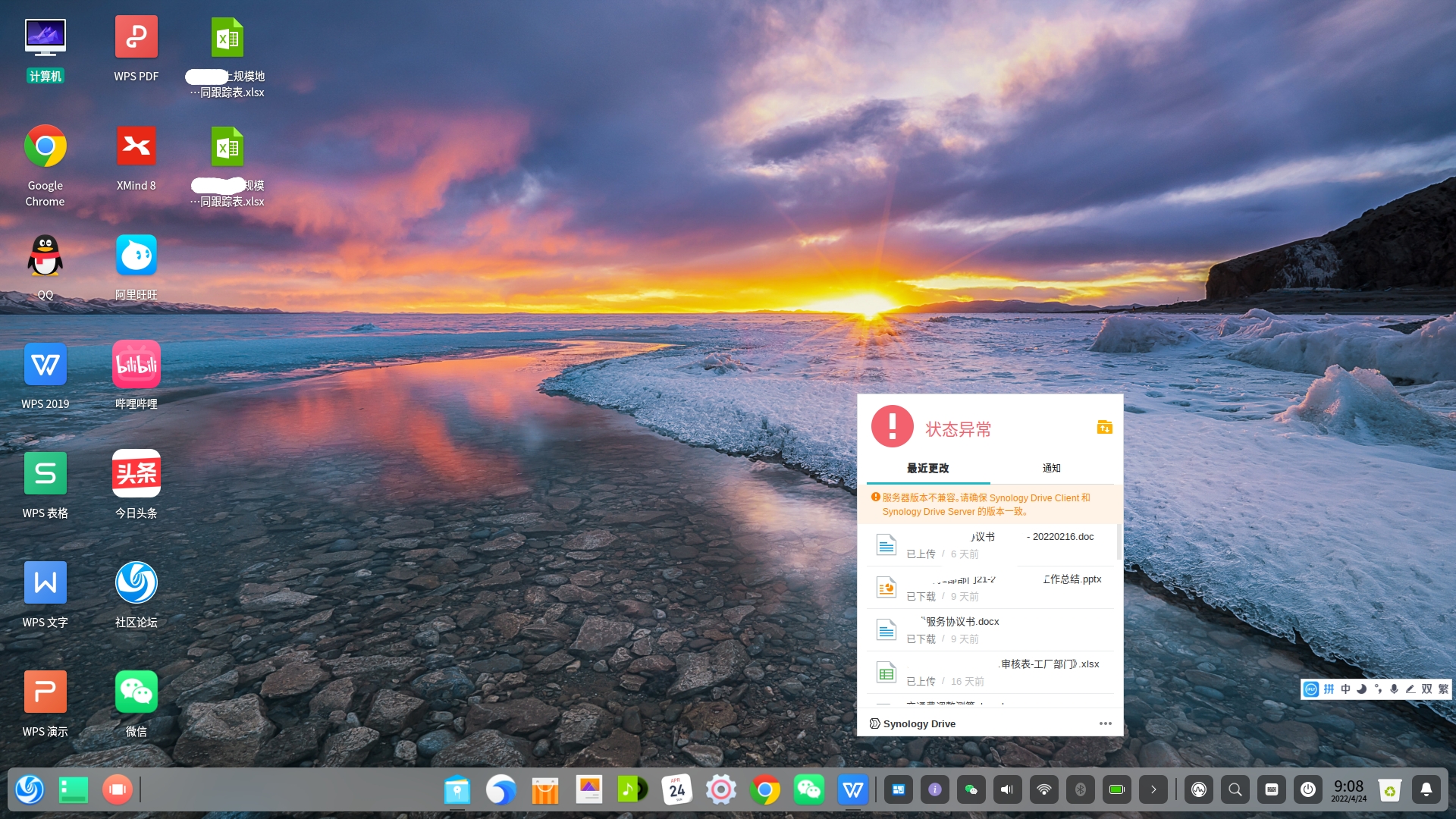Toggle traditional Chinese (繁) in input bar
Screen dimensions: 1456x819
point(1442,689)
